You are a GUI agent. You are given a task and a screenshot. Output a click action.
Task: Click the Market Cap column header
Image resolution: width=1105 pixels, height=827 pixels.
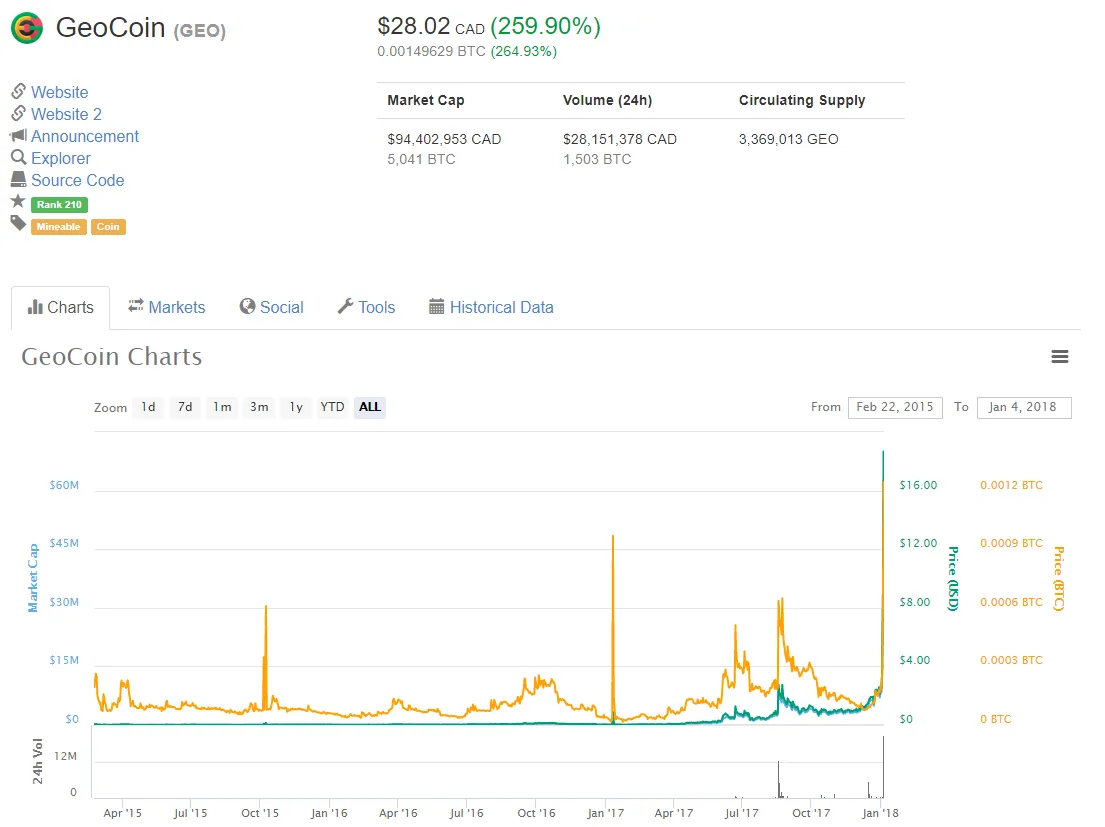(x=426, y=100)
